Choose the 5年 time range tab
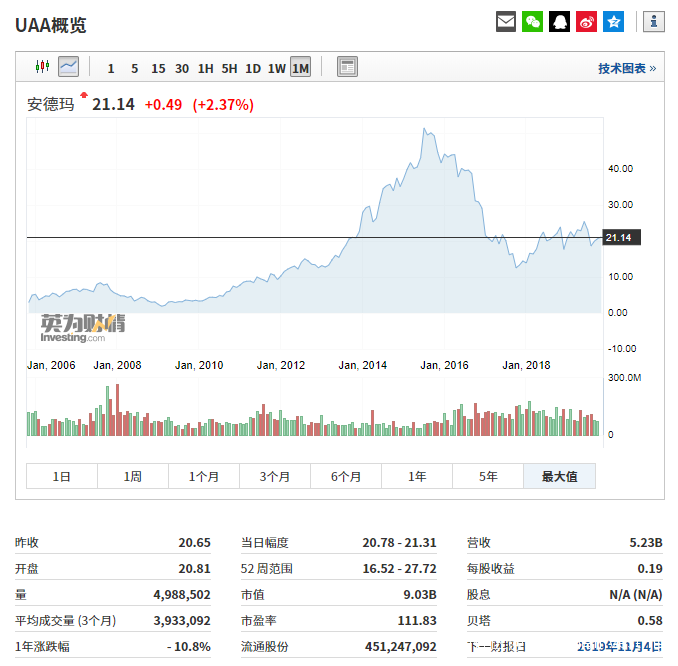This screenshot has height=666, width=678. [488, 476]
